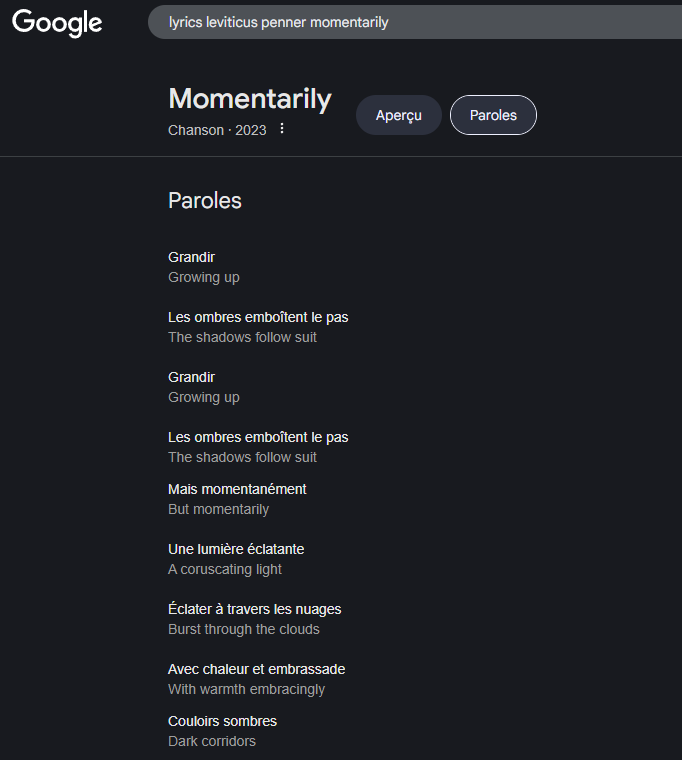The width and height of the screenshot is (682, 760).
Task: Click the lyric Couloirs sombres
Action: coord(222,721)
